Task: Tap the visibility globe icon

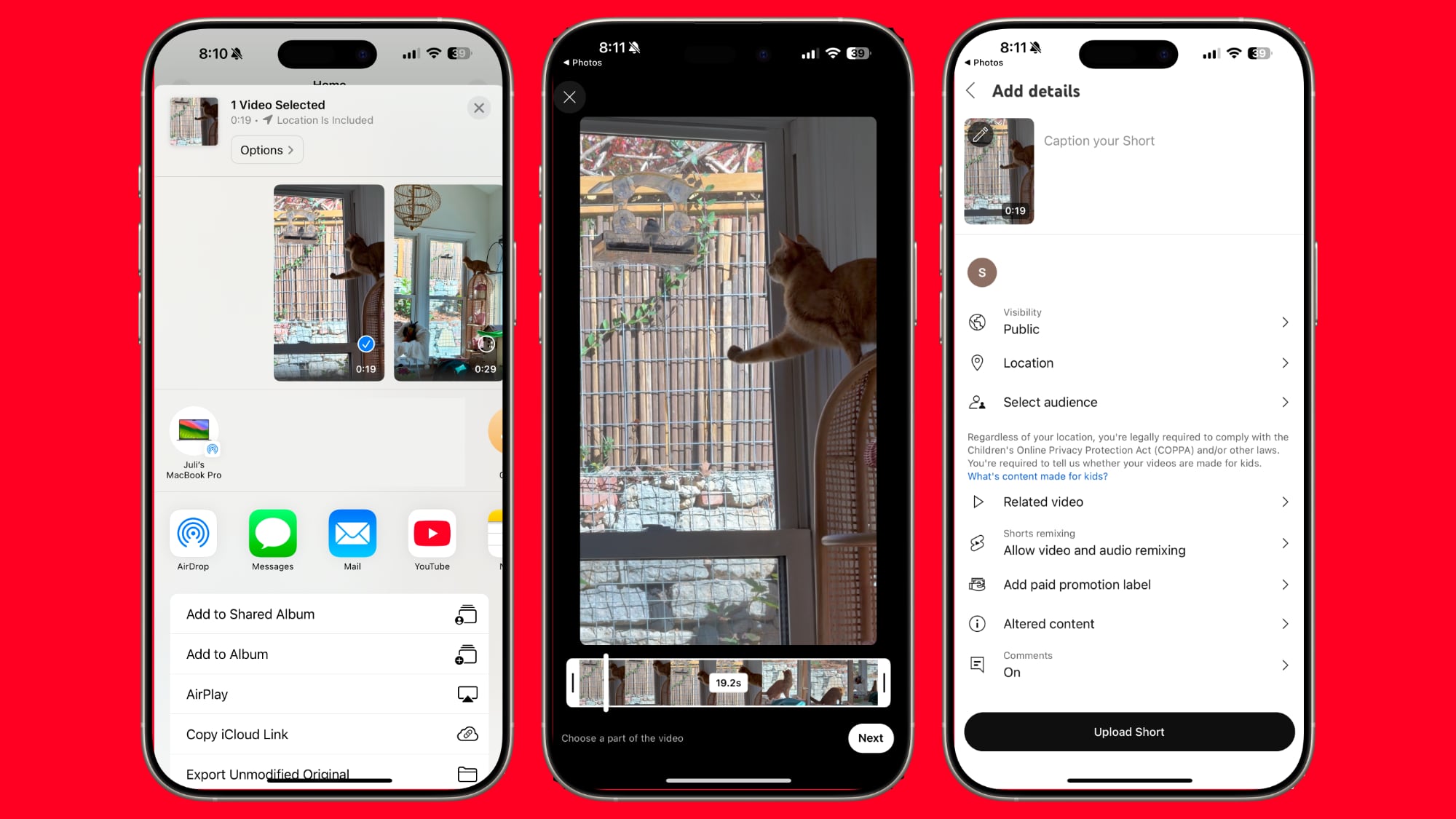Action: [x=978, y=321]
